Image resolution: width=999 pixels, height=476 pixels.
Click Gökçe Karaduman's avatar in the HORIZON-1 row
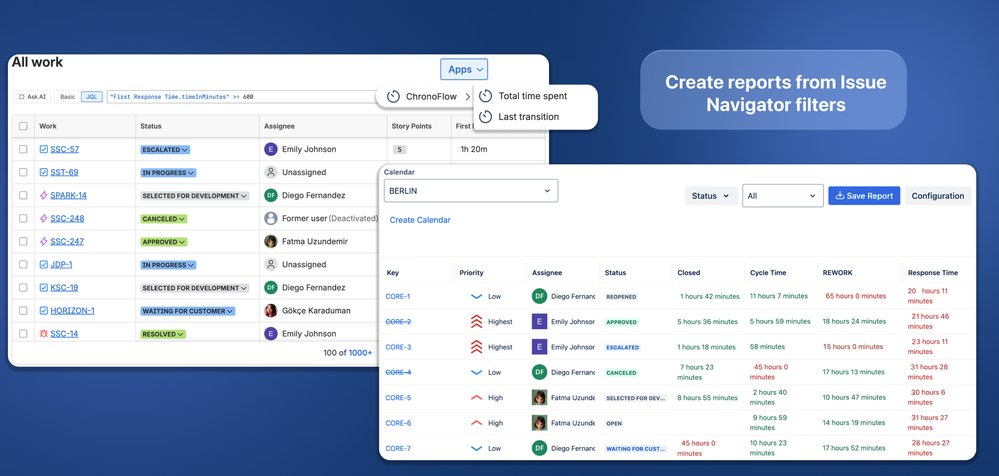click(271, 311)
